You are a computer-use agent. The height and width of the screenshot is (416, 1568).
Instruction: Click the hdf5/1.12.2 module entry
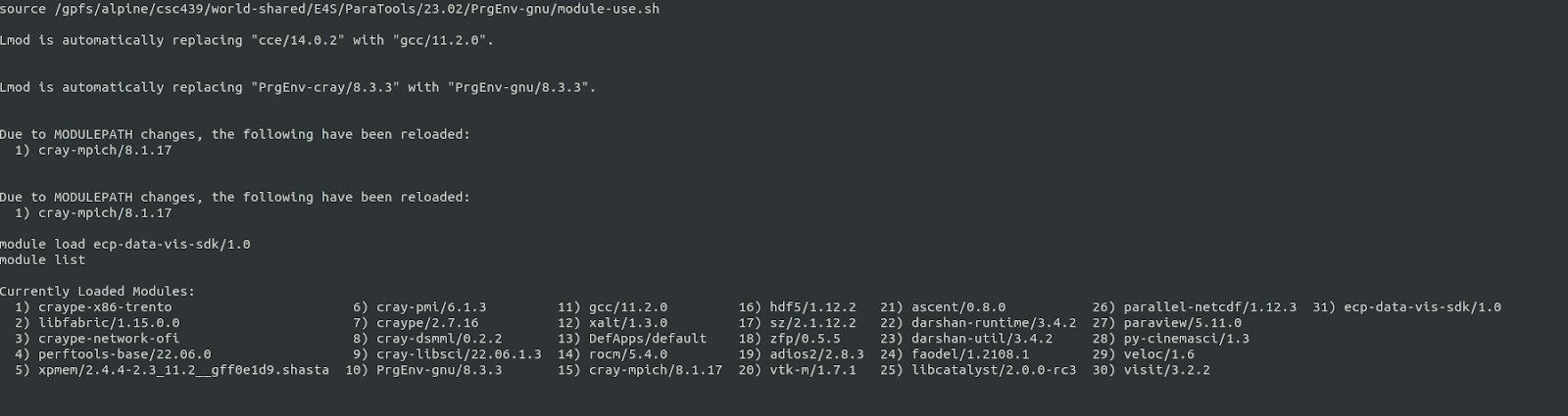812,307
